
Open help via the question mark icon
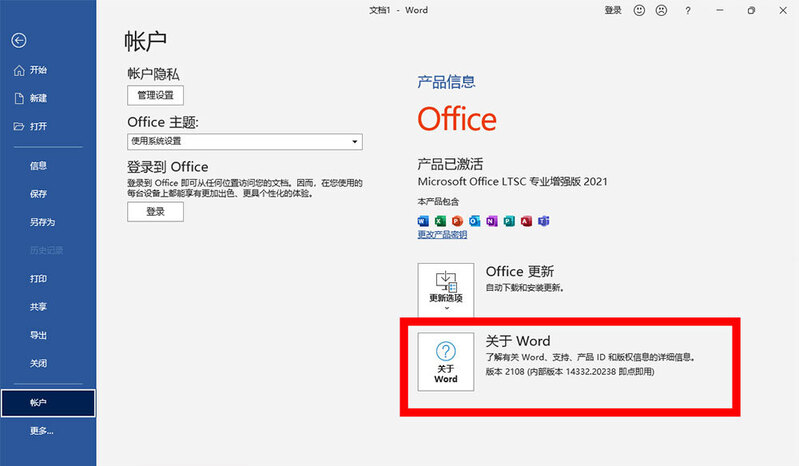click(688, 10)
